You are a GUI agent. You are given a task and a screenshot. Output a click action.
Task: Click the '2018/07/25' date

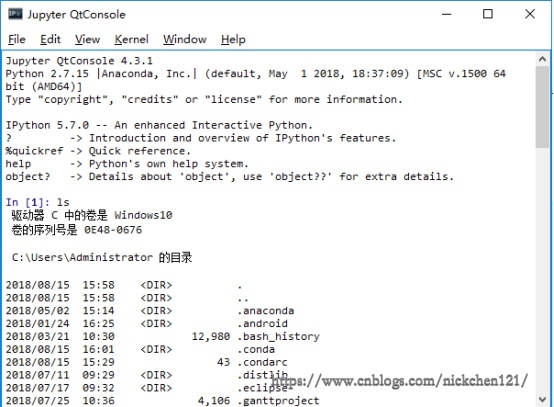pyautogui.click(x=37, y=401)
